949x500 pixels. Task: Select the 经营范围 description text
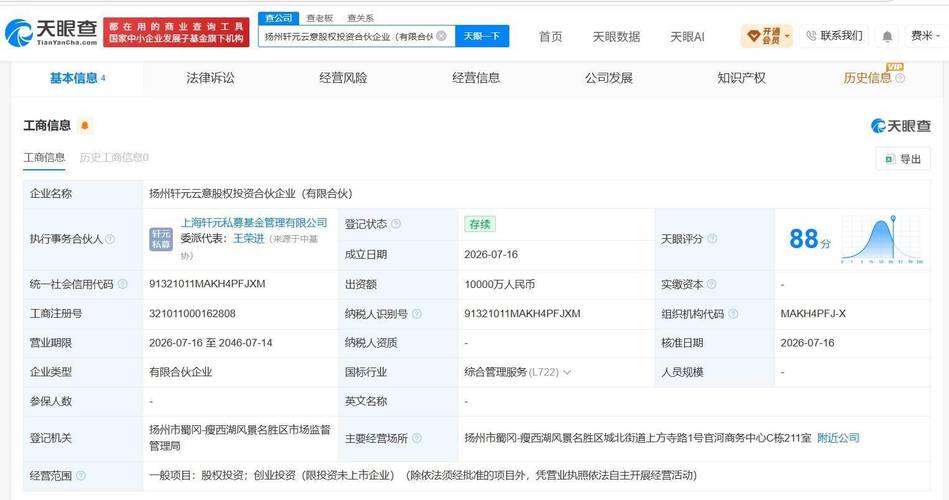[422, 475]
